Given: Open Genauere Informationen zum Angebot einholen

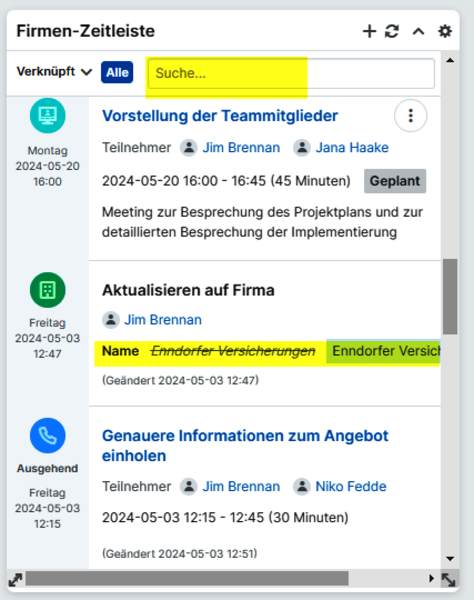Looking at the screenshot, I should (245, 446).
